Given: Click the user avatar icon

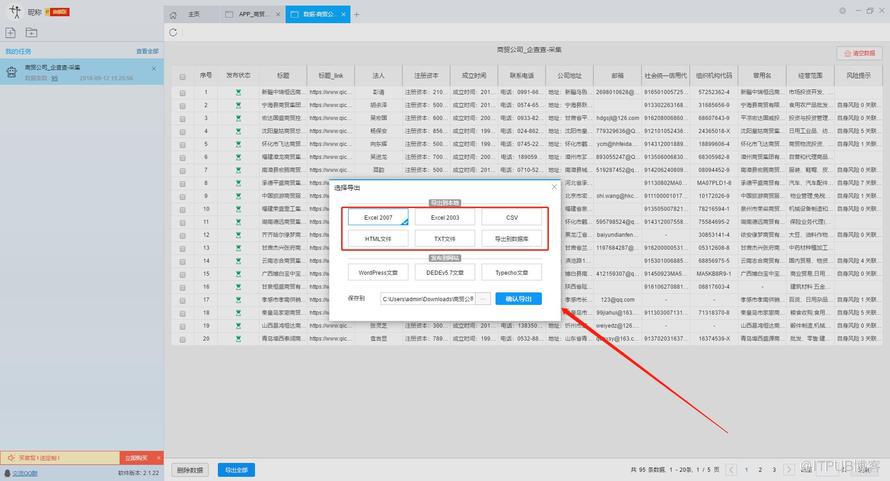Looking at the screenshot, I should coord(15,11).
